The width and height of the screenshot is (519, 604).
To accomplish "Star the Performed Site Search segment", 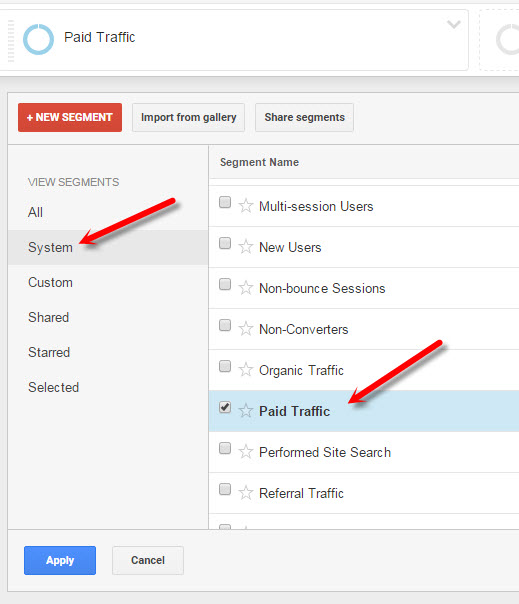I will pyautogui.click(x=245, y=451).
